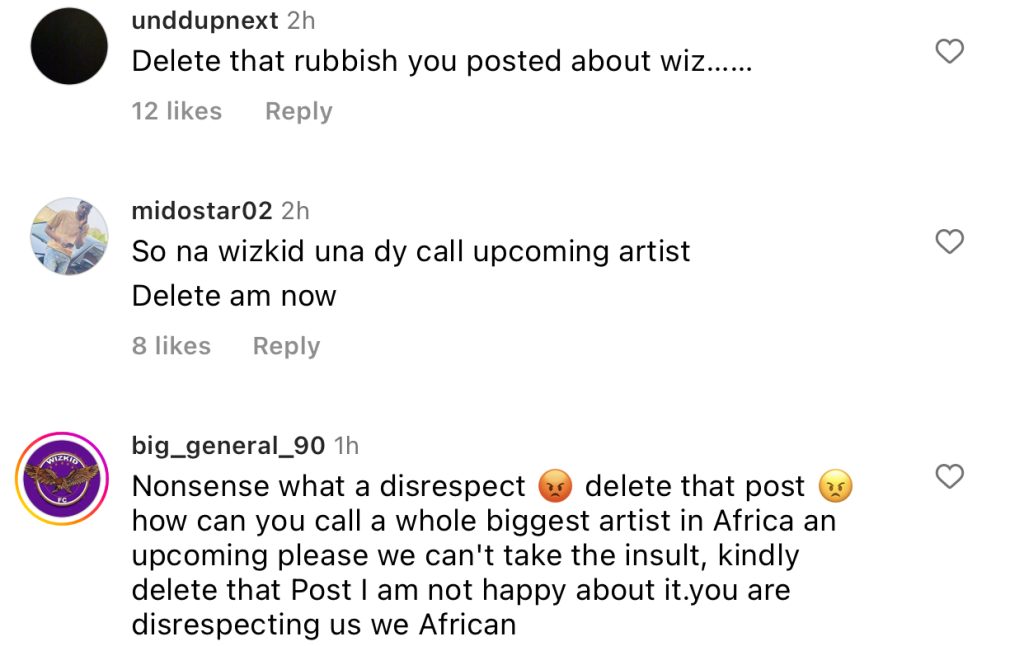Tap the heart on big_general_90's comment
This screenshot has height=646, width=1024.
point(948,478)
